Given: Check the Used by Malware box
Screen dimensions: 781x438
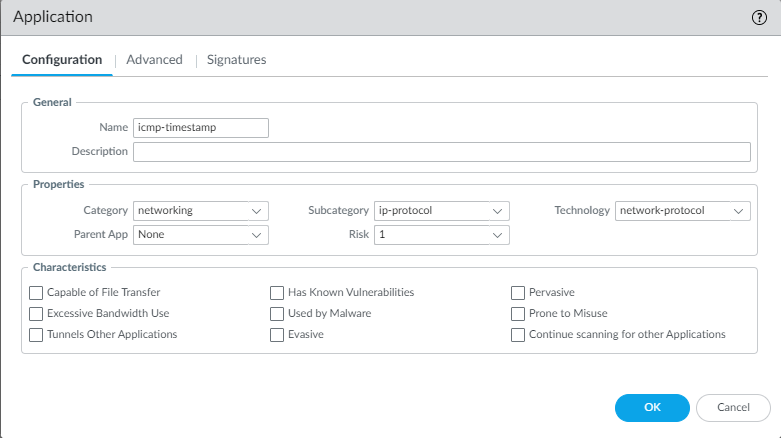Looking at the screenshot, I should point(278,314).
